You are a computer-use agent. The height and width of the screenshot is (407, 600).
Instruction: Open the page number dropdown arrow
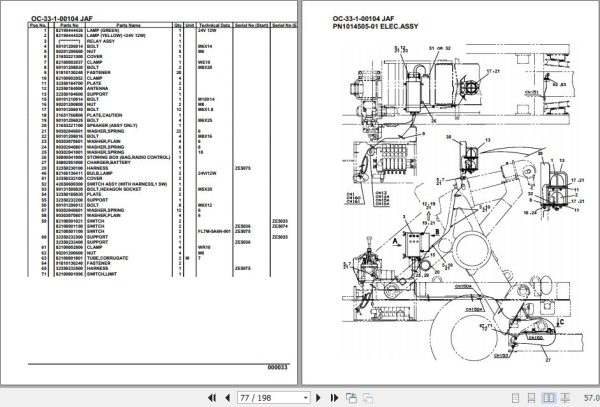(x=305, y=398)
